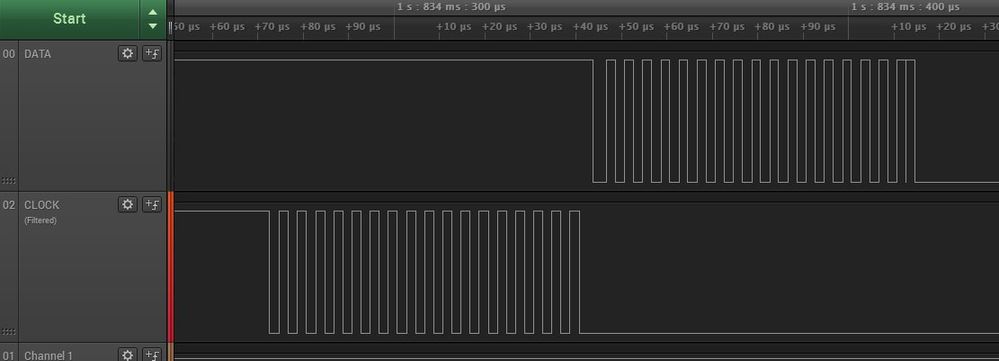Set trigger edge for Channel 1
Image resolution: width=999 pixels, height=361 pixels.
pos(152,355)
